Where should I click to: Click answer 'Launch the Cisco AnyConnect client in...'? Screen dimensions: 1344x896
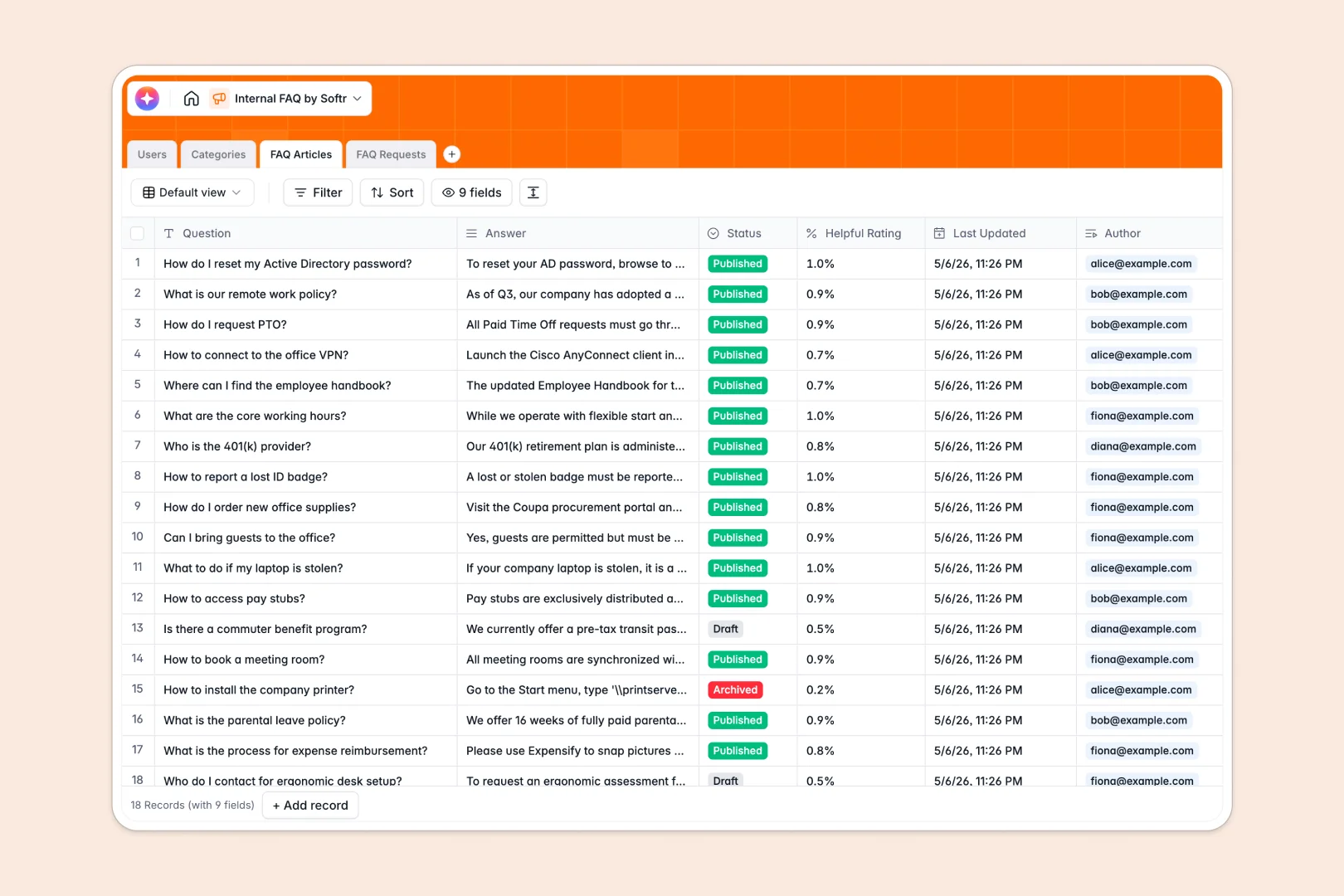(576, 355)
